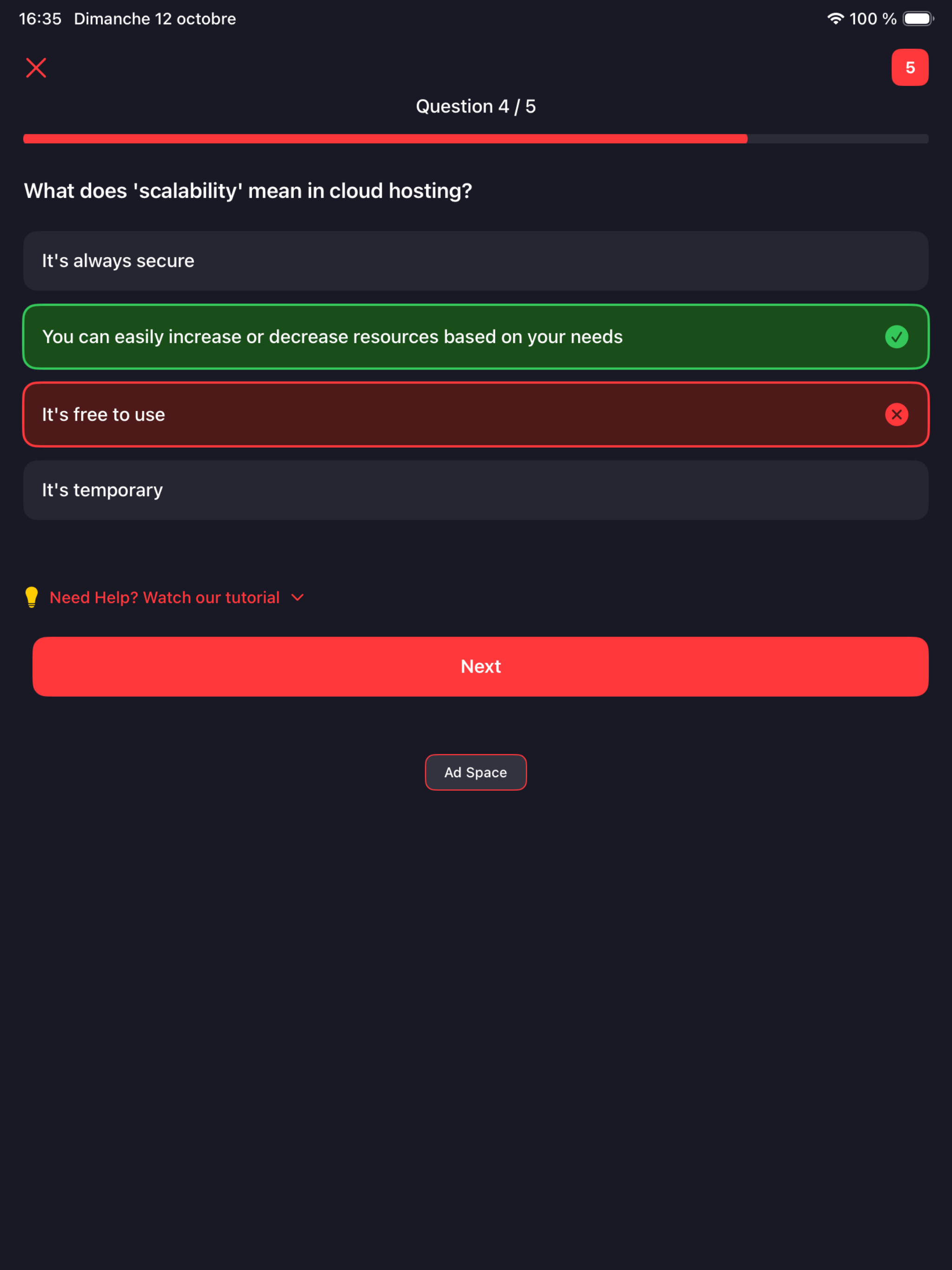Viewport: 952px width, 1270px height.
Task: Select answer about increasing or decreasing resources
Action: [x=476, y=337]
